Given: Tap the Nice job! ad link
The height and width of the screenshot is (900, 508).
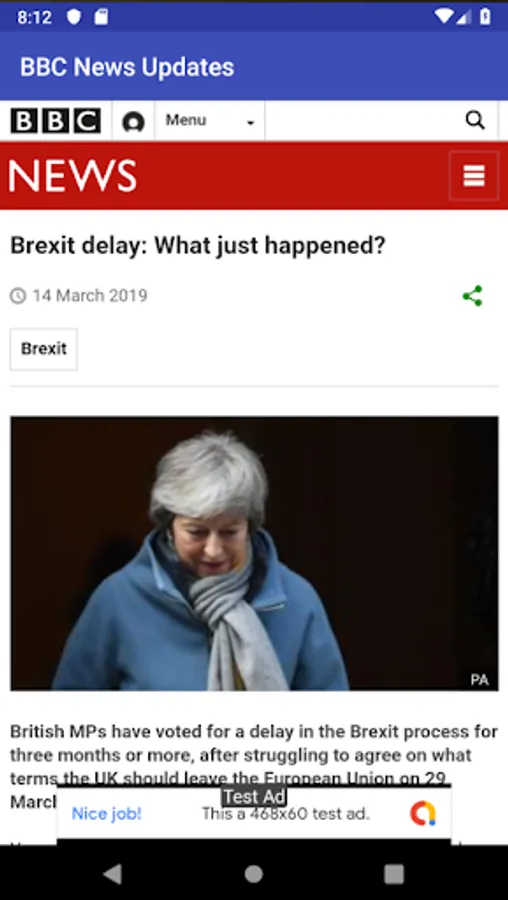Looking at the screenshot, I should click(107, 814).
